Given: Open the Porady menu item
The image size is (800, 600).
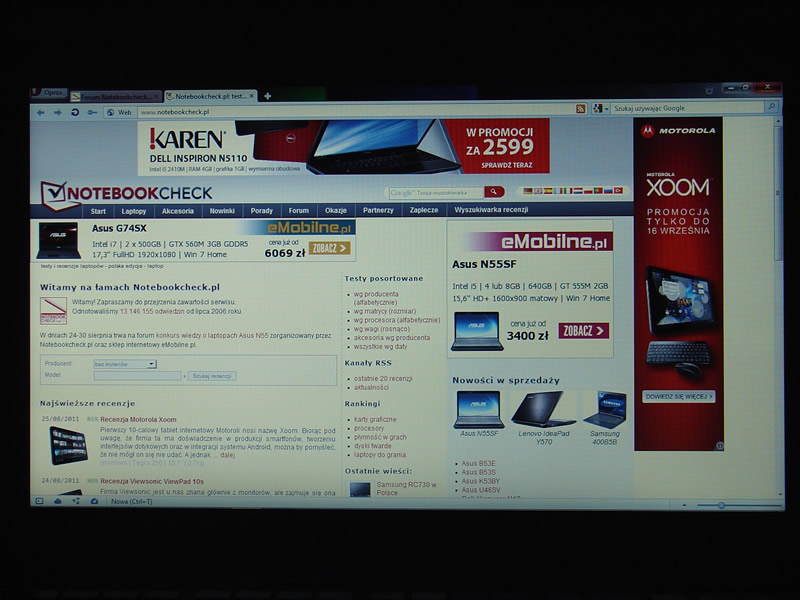Looking at the screenshot, I should [262, 211].
